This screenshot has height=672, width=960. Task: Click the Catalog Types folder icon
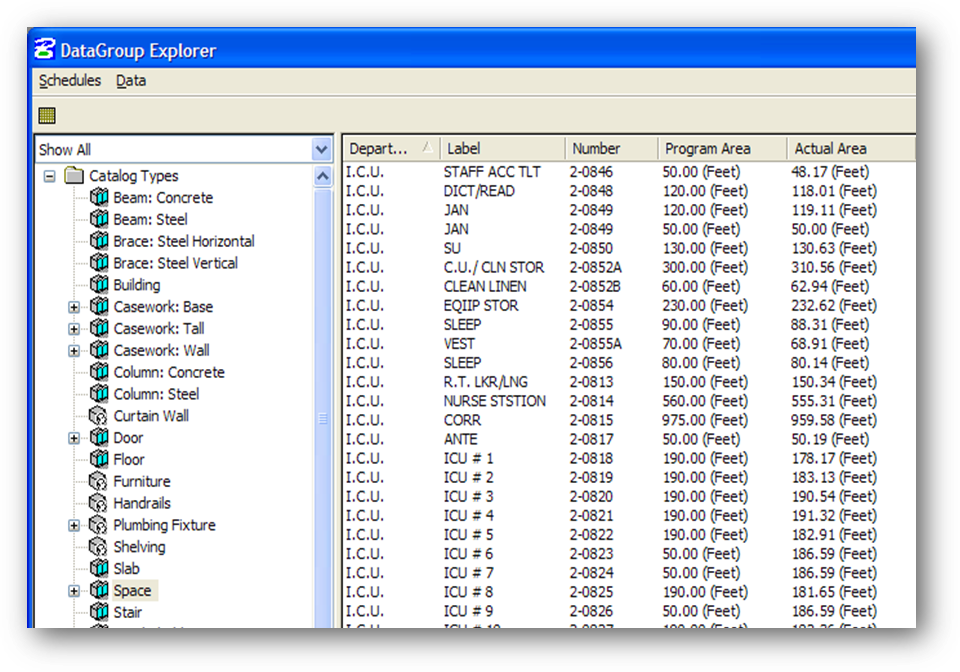tap(74, 176)
